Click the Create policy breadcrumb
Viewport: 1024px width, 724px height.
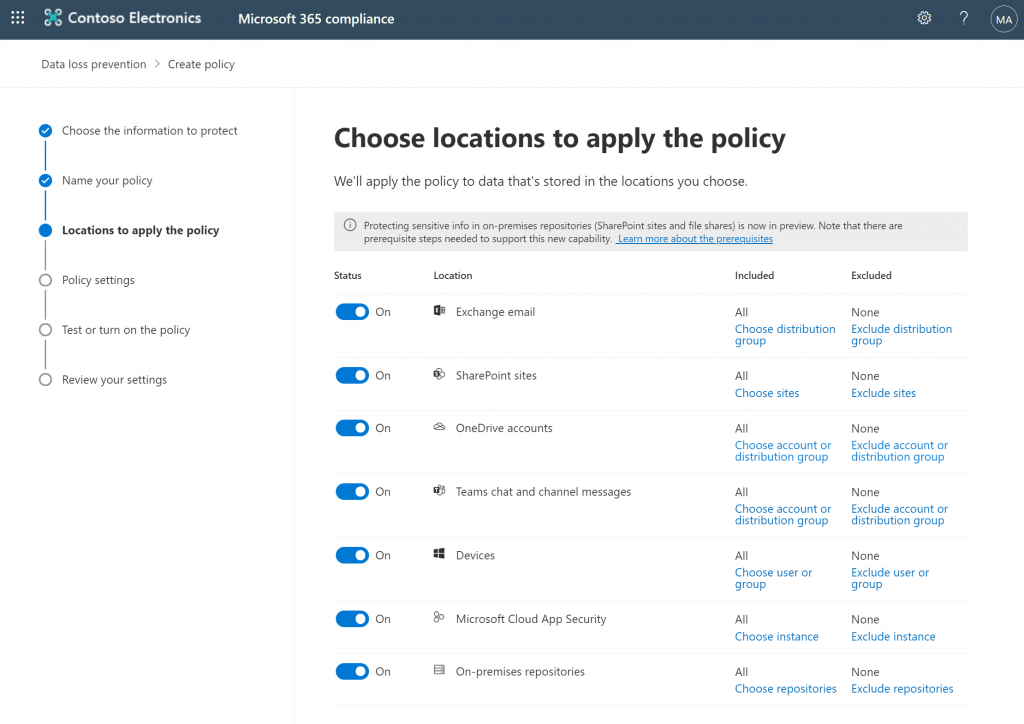[201, 64]
